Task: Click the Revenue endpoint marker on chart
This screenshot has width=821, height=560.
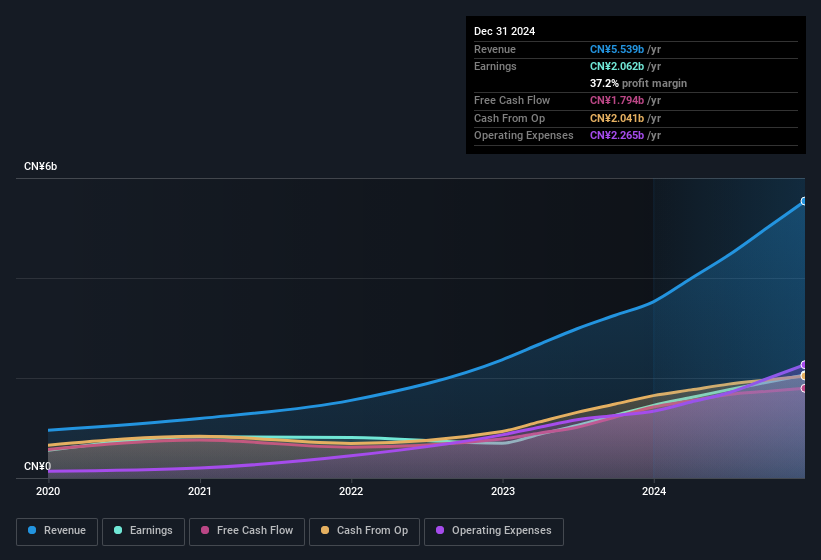Action: (804, 201)
